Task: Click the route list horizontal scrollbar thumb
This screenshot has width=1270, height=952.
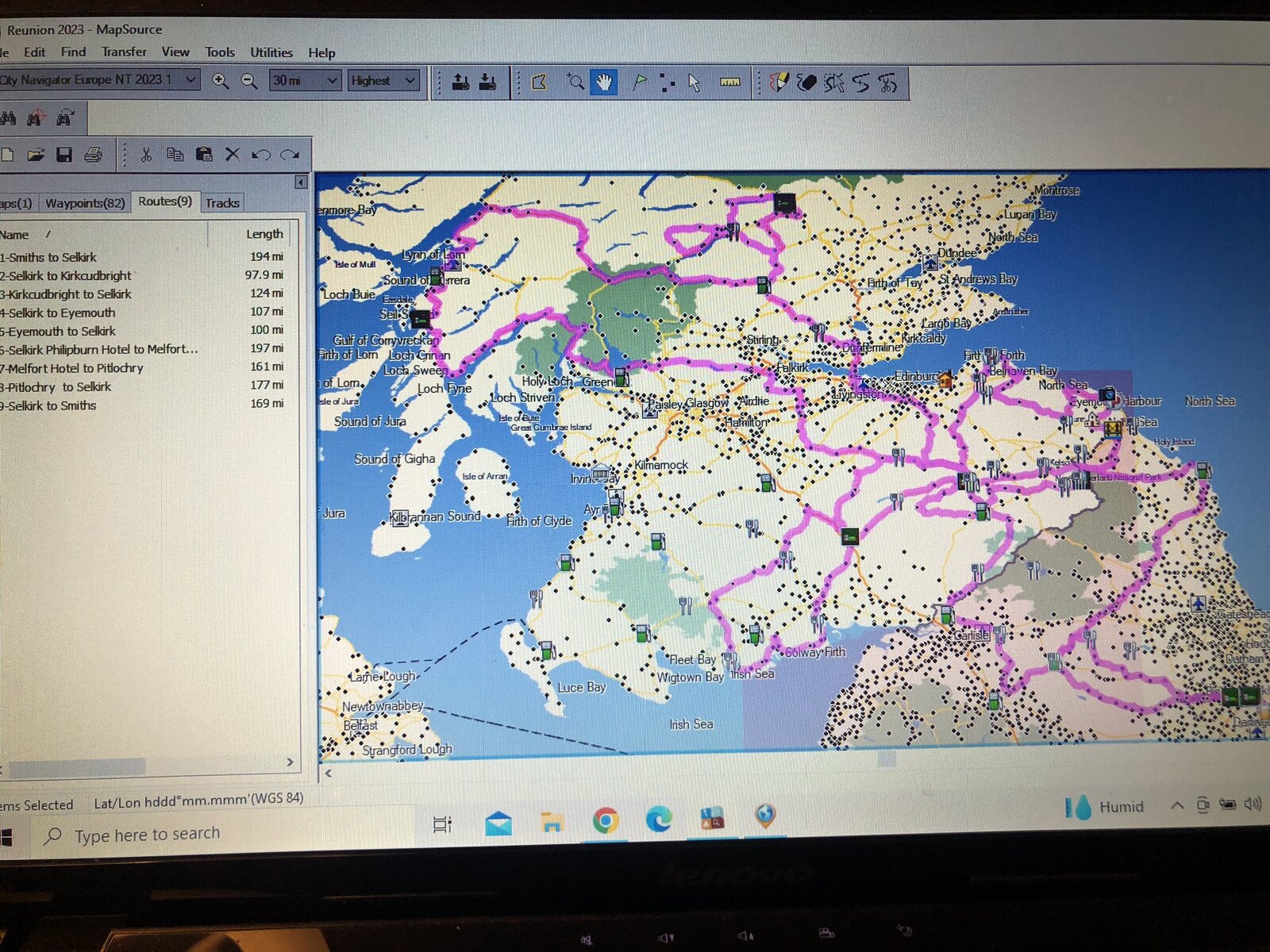Action: 77,766
